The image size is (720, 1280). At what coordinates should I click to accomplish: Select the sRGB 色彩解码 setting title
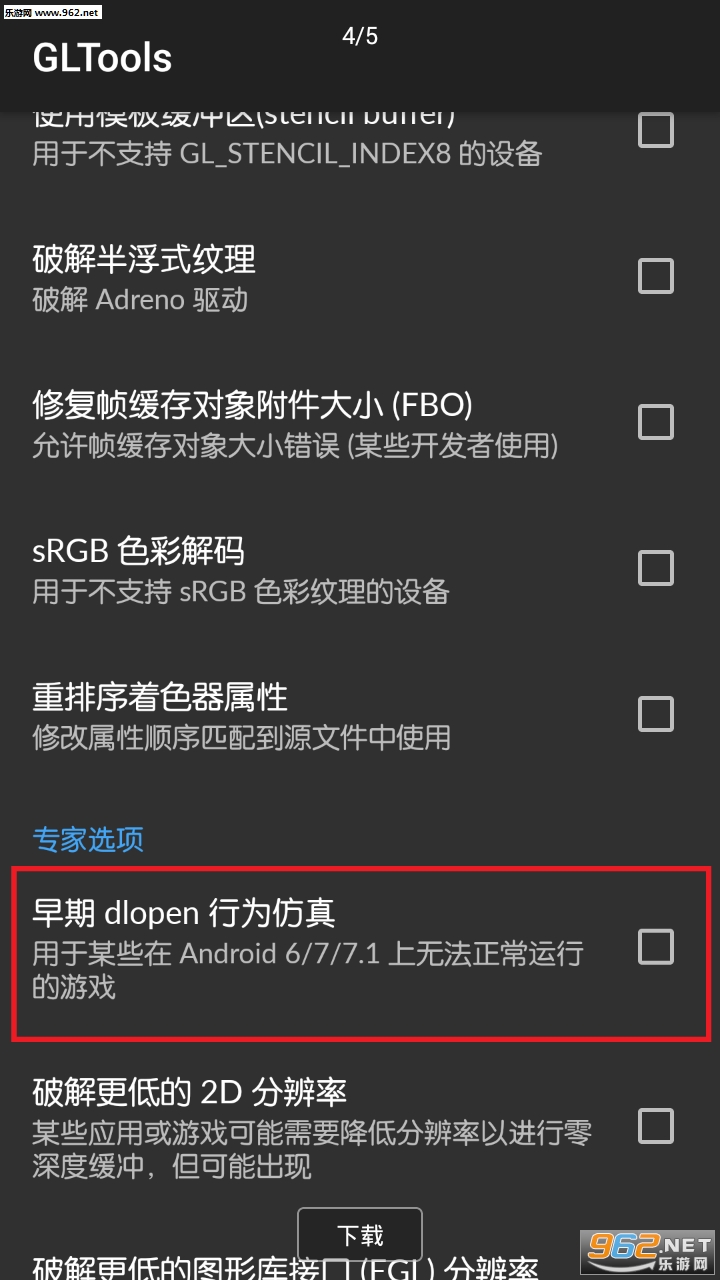pos(138,550)
